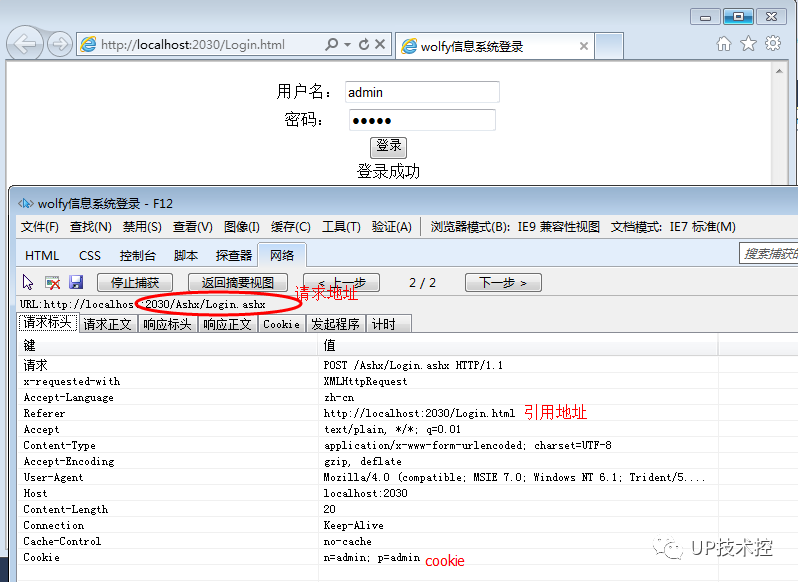
Task: Click the 值 column header
Action: pyautogui.click(x=518, y=345)
